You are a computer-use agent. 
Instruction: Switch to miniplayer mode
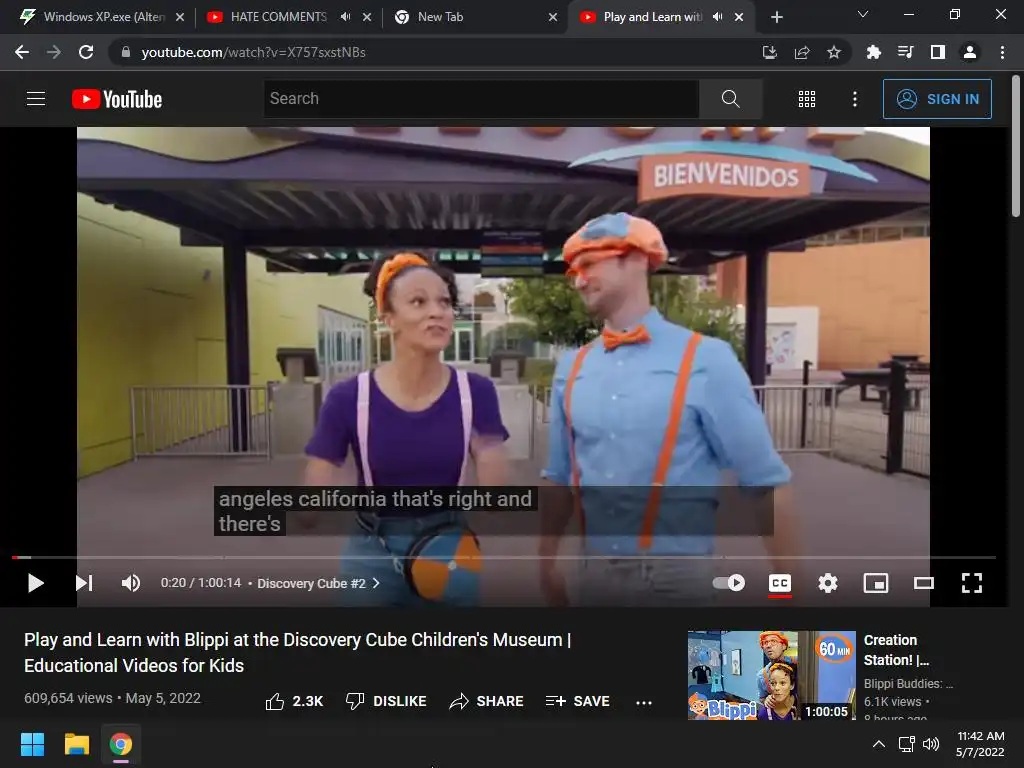[876, 583]
